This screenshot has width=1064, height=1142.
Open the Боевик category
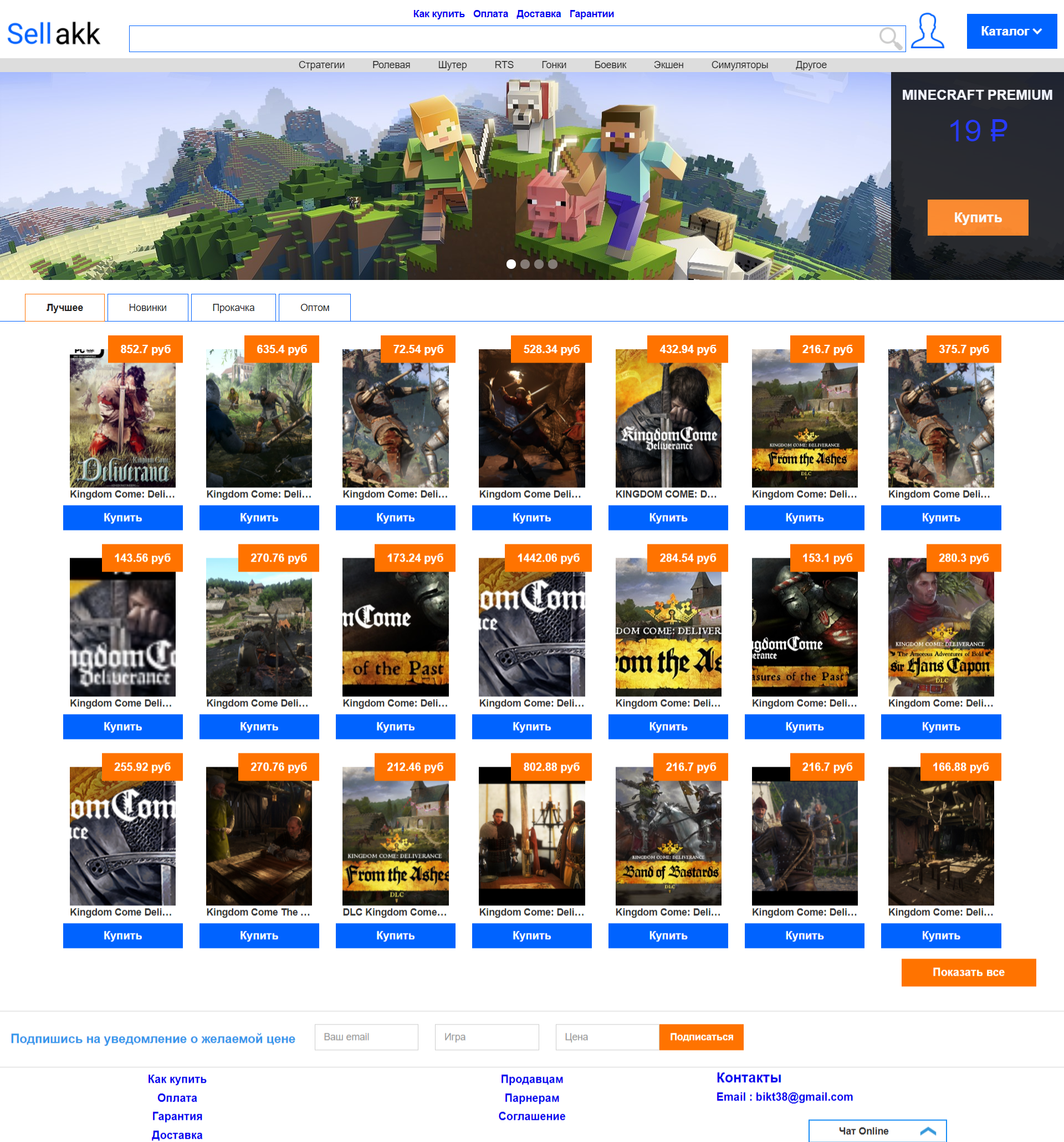pyautogui.click(x=610, y=65)
